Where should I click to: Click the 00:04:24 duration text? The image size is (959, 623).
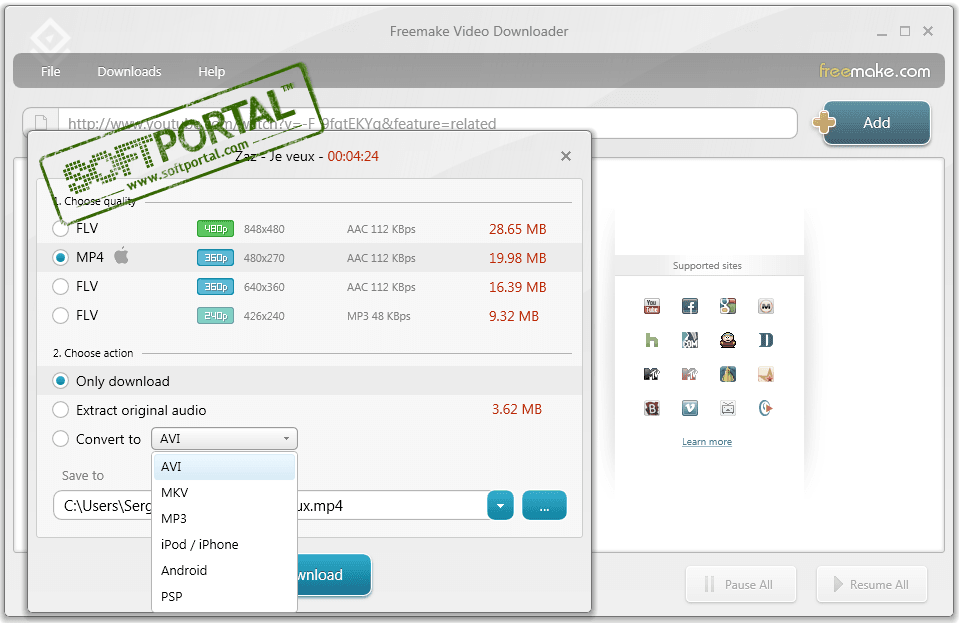coord(353,156)
